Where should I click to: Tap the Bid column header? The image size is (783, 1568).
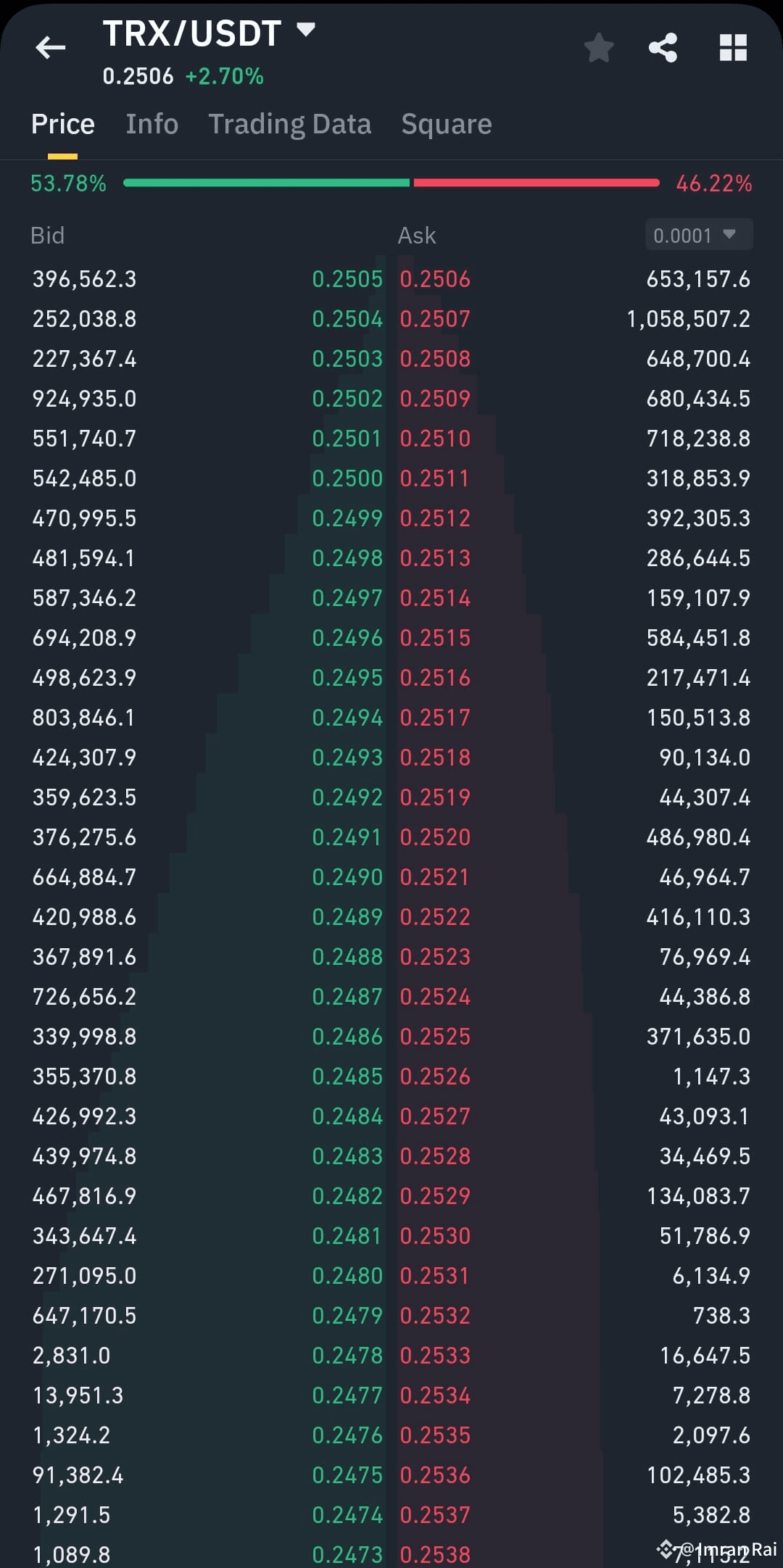[x=47, y=235]
